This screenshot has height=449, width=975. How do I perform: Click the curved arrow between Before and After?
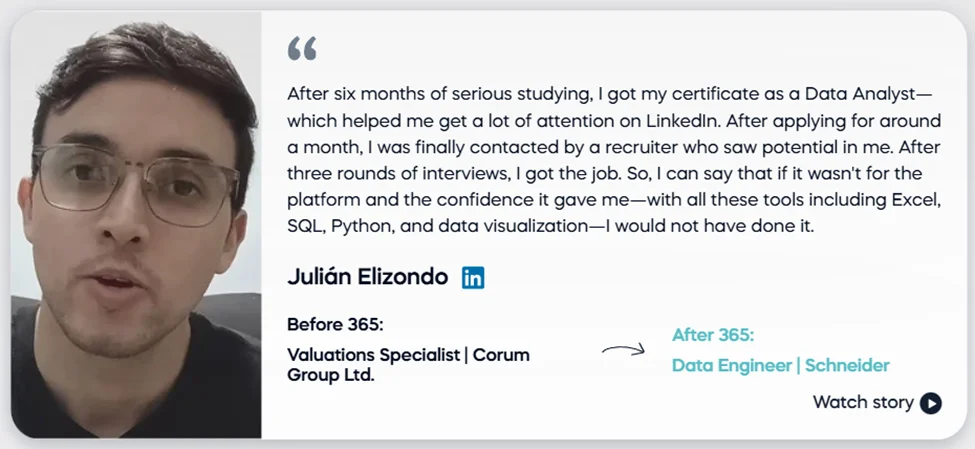(x=623, y=350)
